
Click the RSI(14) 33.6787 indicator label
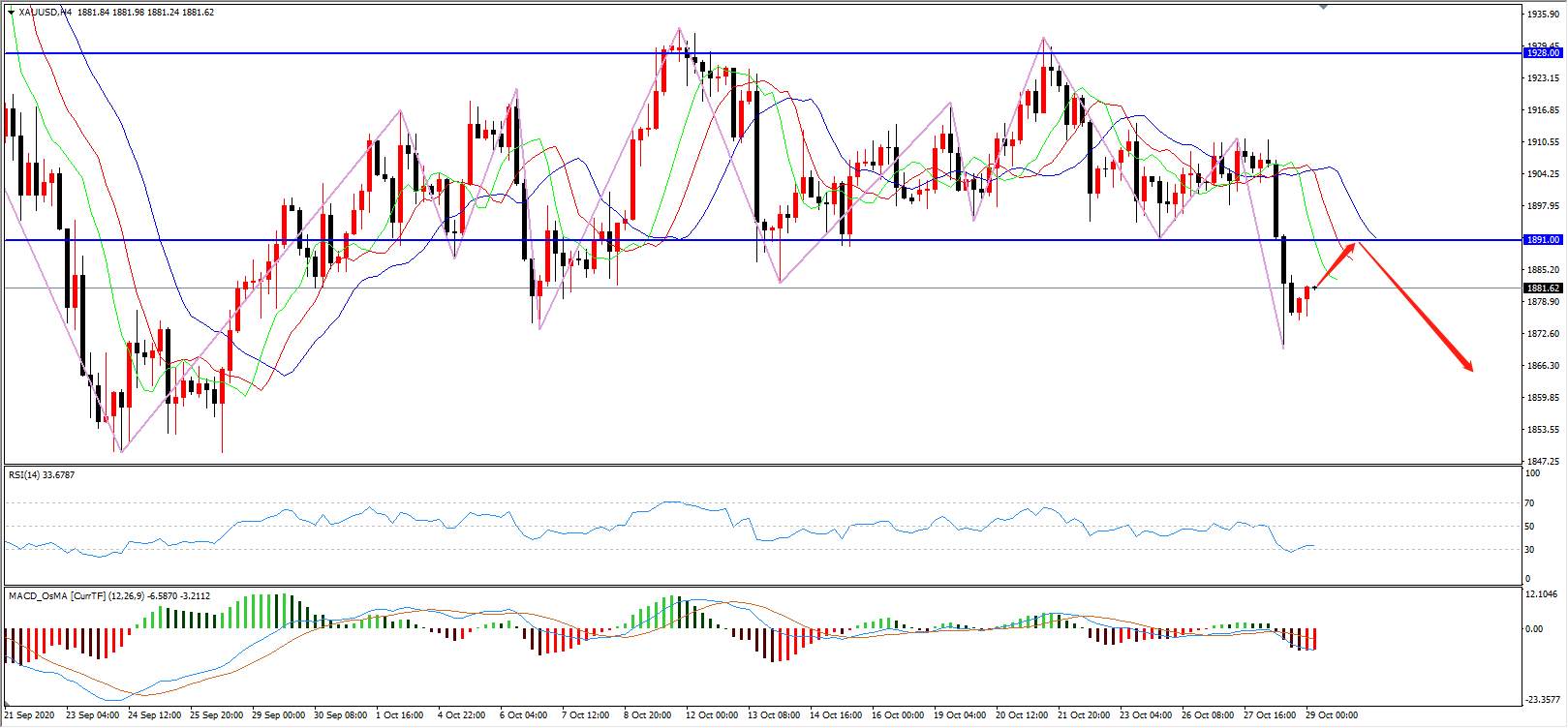pos(42,474)
